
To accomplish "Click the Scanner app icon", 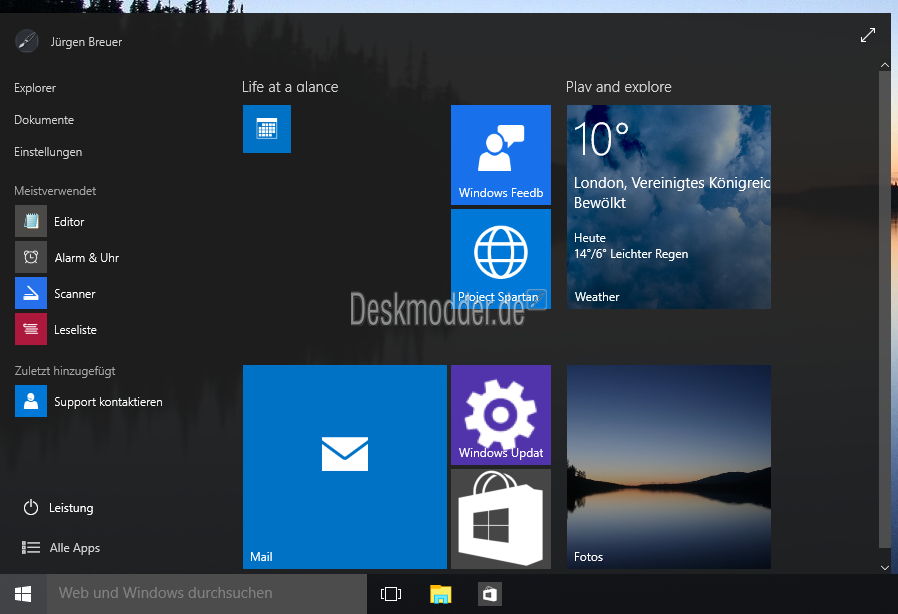I will (31, 293).
